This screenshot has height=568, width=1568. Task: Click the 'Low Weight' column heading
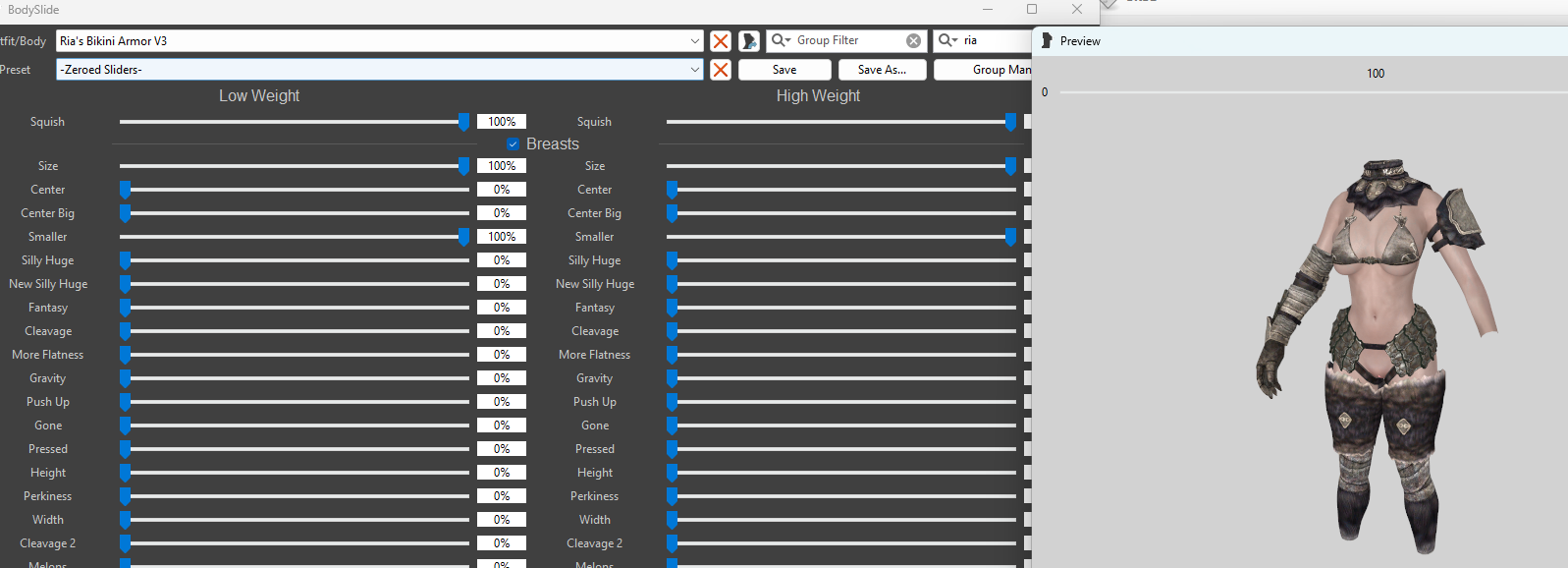259,96
